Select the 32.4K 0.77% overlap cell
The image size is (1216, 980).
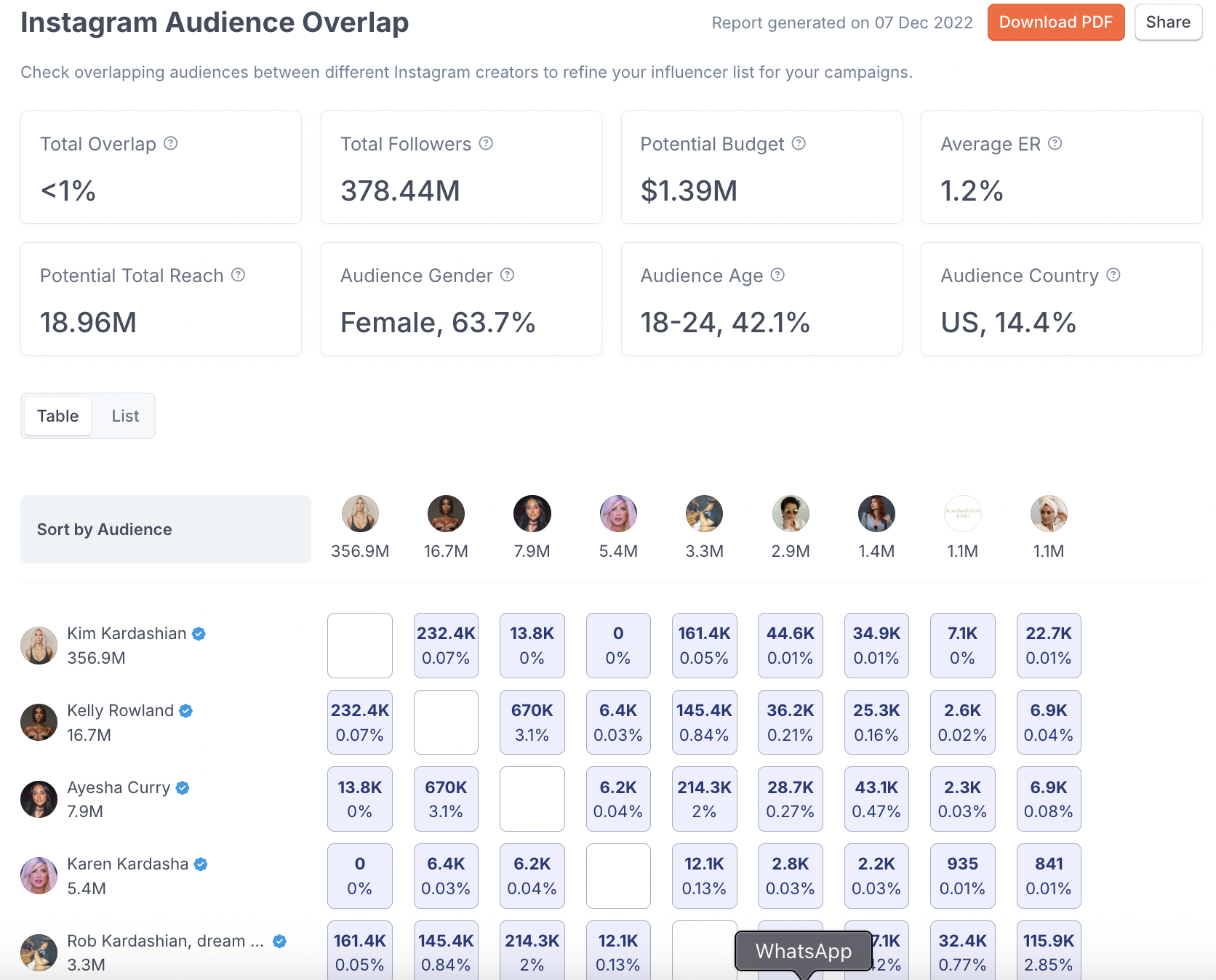[963, 950]
